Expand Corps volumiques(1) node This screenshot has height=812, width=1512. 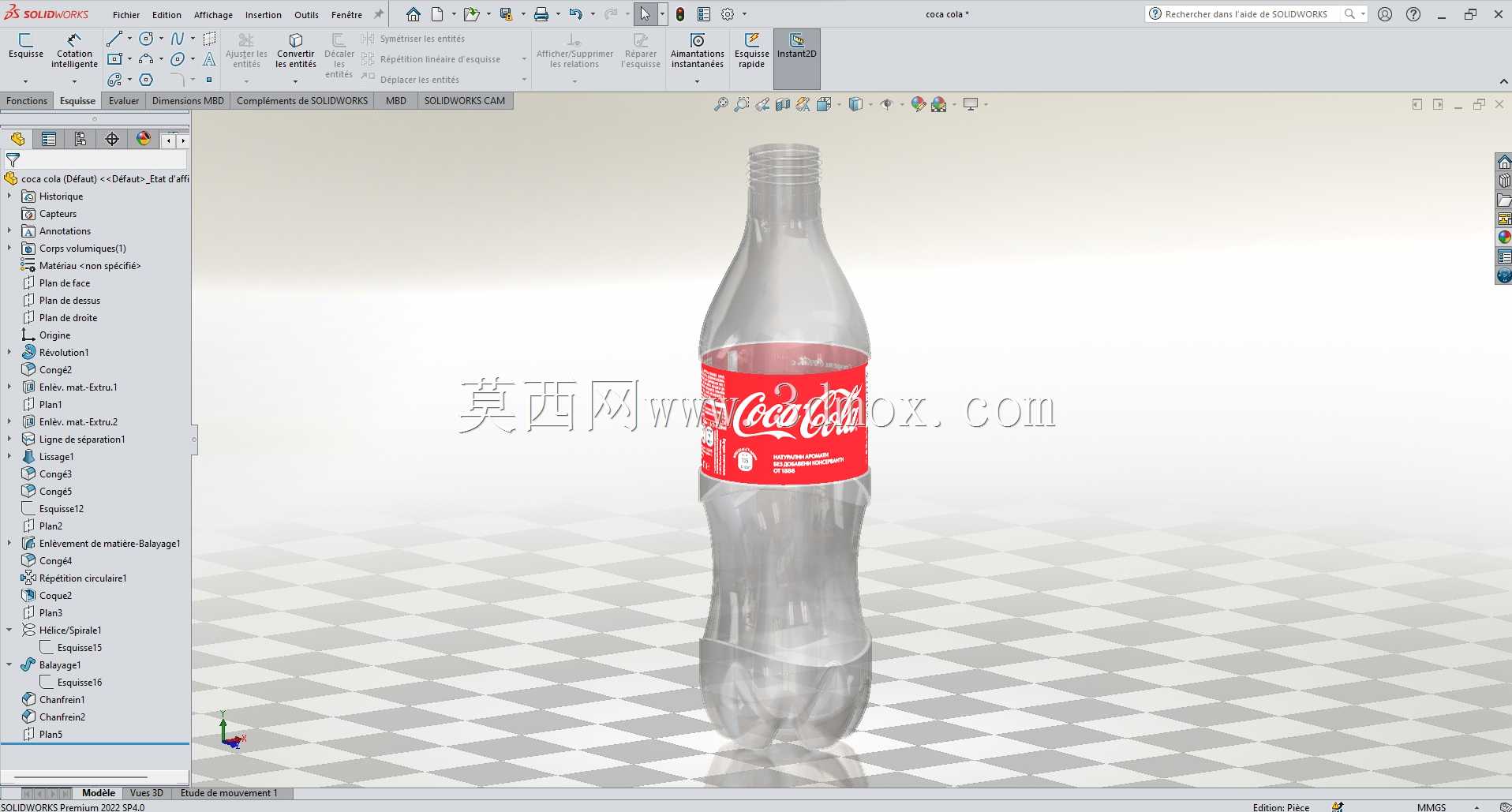click(x=9, y=248)
